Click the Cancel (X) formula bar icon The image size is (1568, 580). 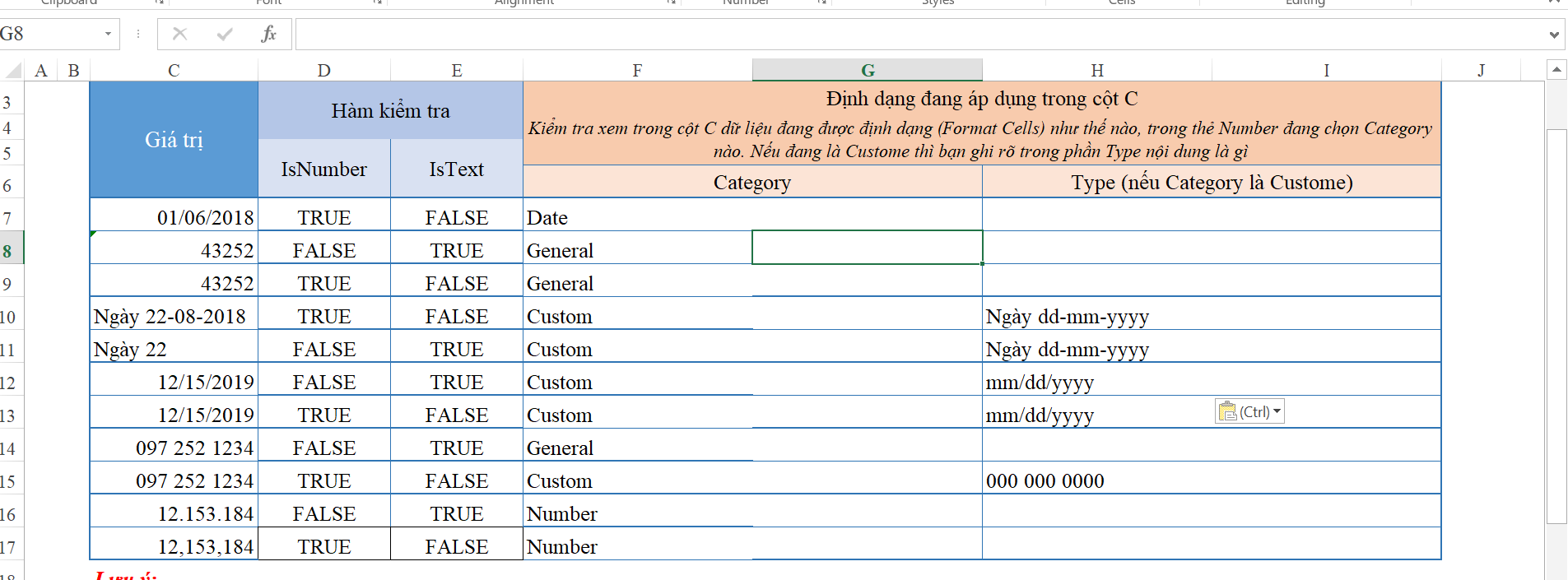click(x=179, y=34)
